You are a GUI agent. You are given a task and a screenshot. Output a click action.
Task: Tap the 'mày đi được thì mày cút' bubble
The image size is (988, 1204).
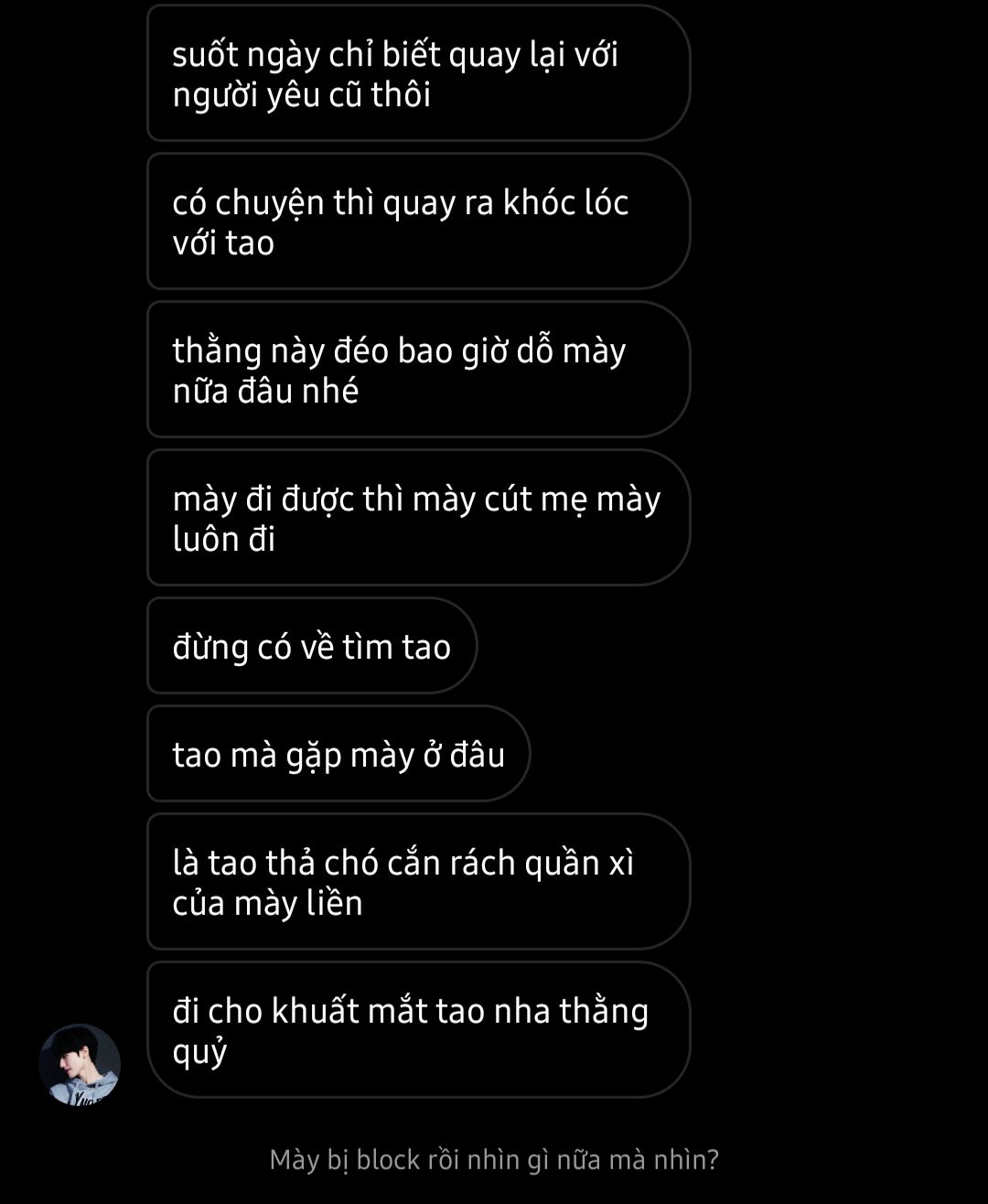pyautogui.click(x=418, y=518)
